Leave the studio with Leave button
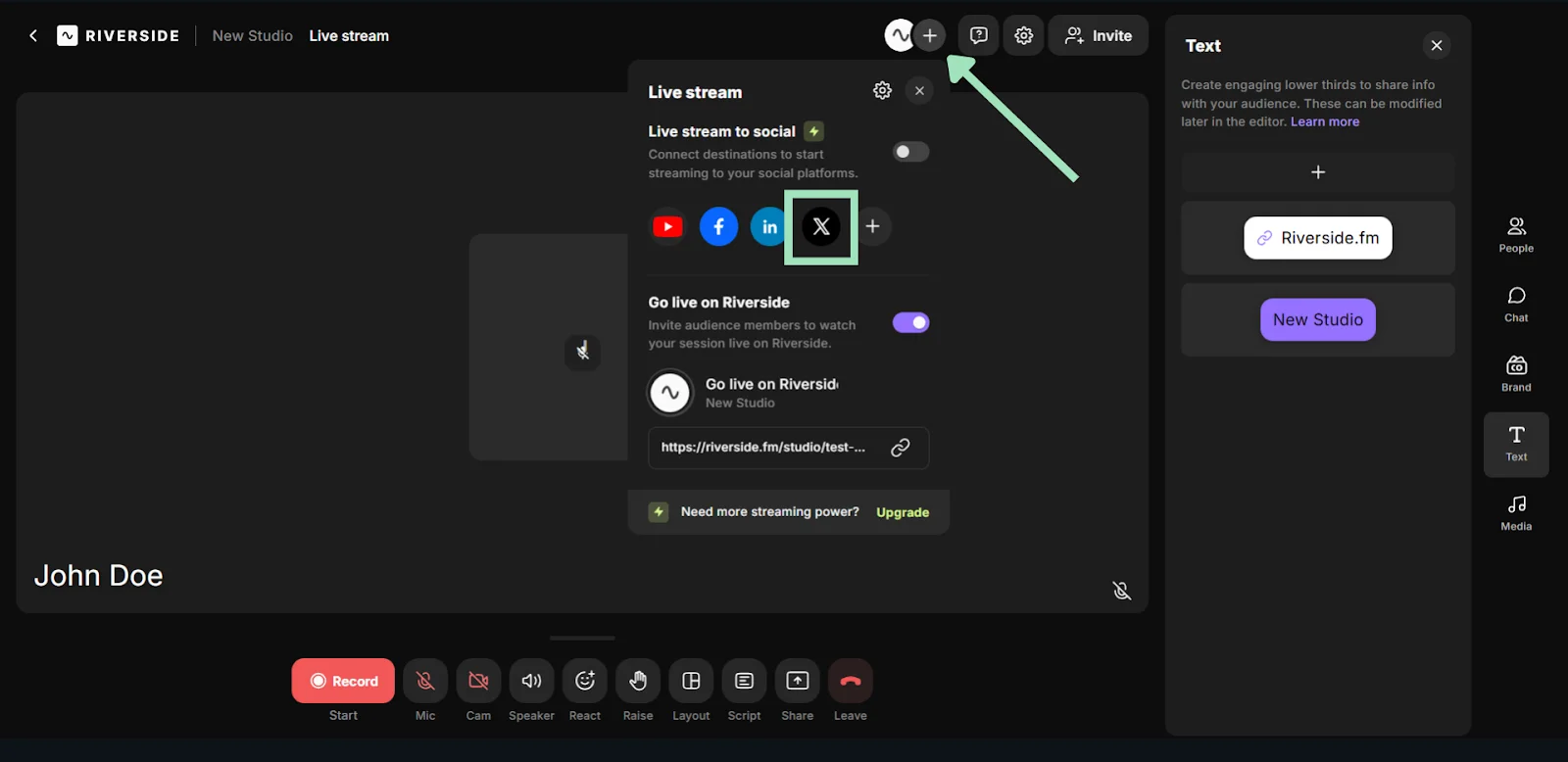1568x762 pixels. click(851, 681)
